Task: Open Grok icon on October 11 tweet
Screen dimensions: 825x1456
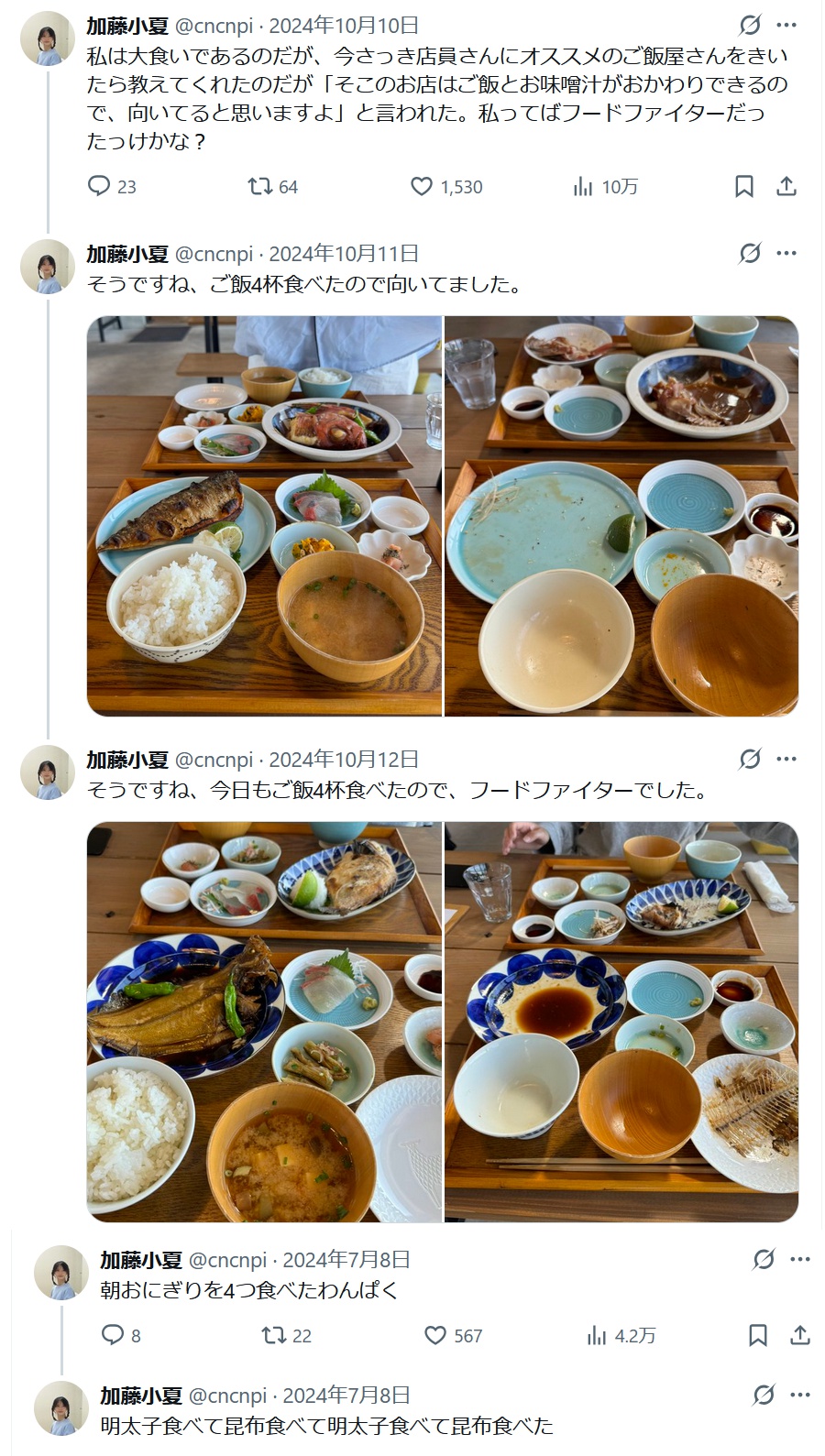Action: click(750, 253)
